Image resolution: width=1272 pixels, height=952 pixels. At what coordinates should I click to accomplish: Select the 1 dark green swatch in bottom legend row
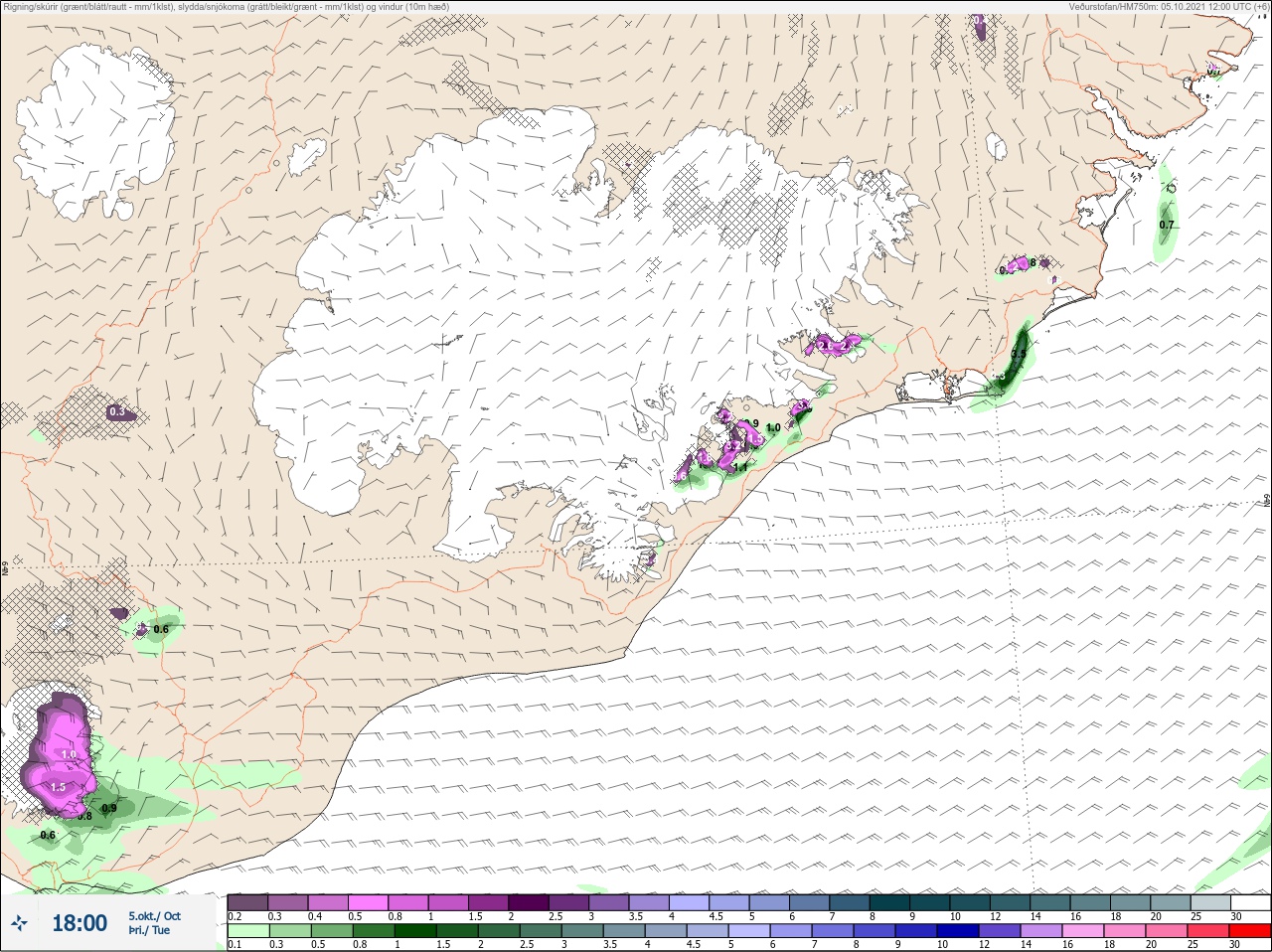tap(415, 931)
